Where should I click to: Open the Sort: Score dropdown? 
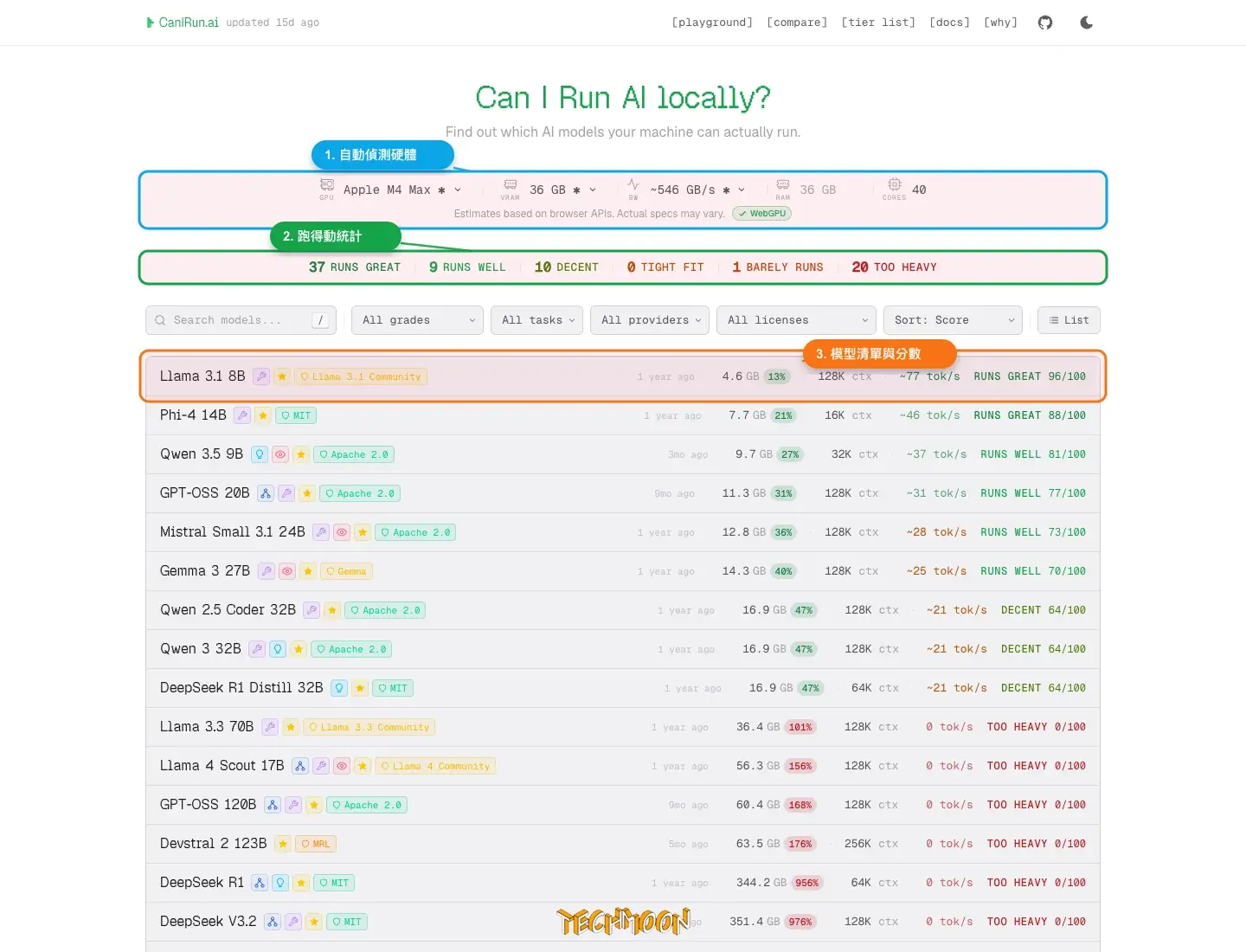(x=953, y=320)
